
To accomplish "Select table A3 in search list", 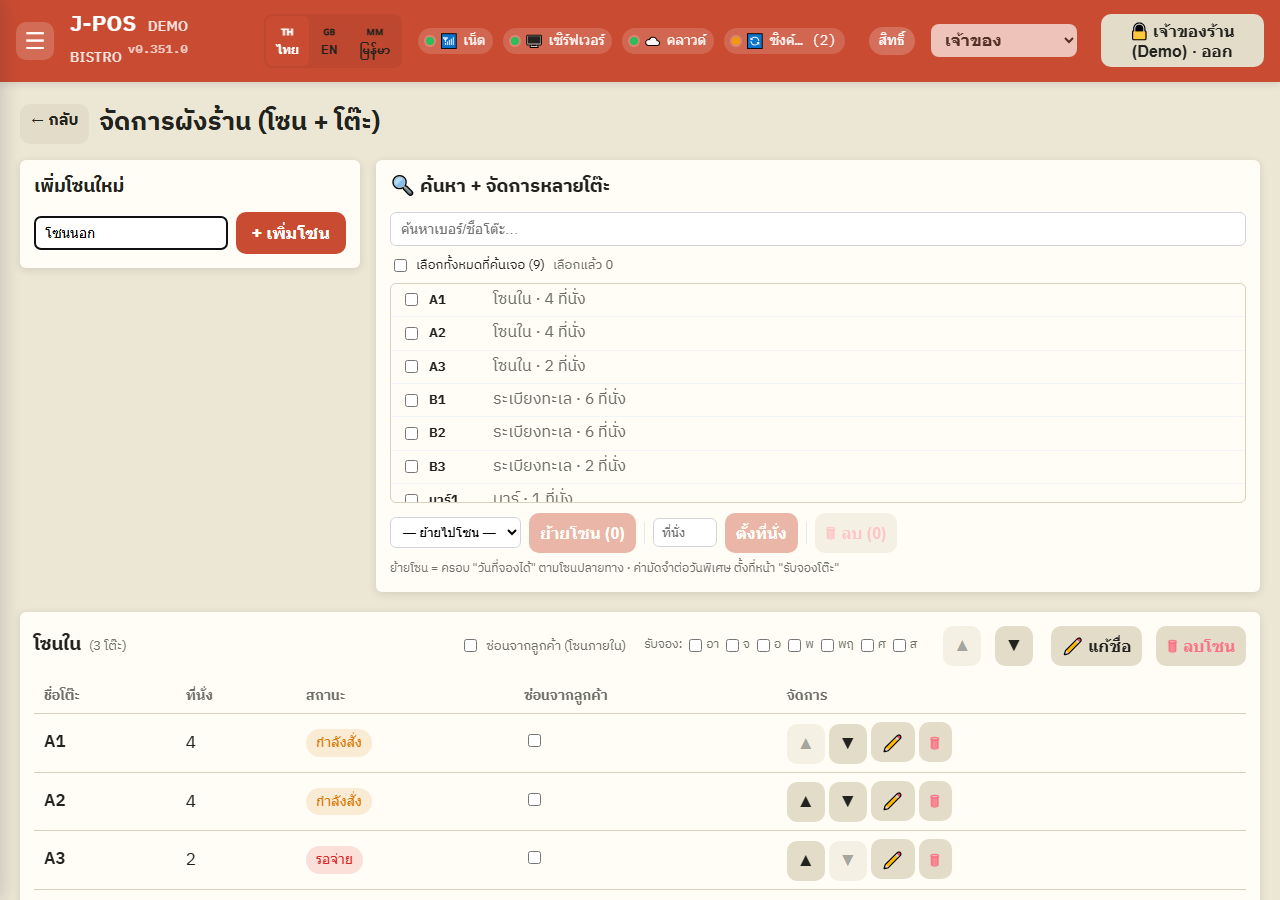I will pyautogui.click(x=411, y=366).
